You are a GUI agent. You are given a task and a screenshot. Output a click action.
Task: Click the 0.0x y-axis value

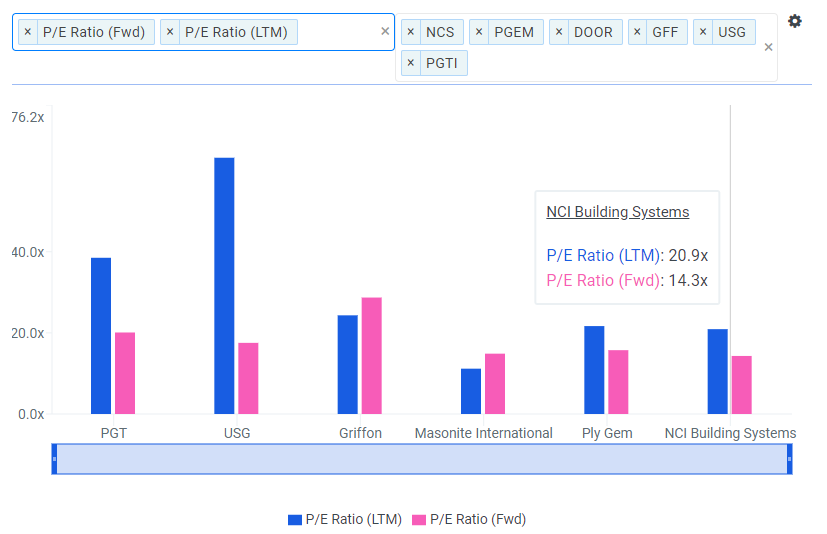click(x=31, y=414)
